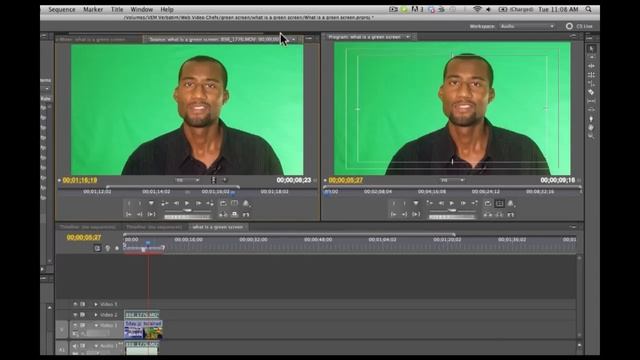
Task: Toggle Safe Margins in the Source monitor
Action: tap(234, 203)
